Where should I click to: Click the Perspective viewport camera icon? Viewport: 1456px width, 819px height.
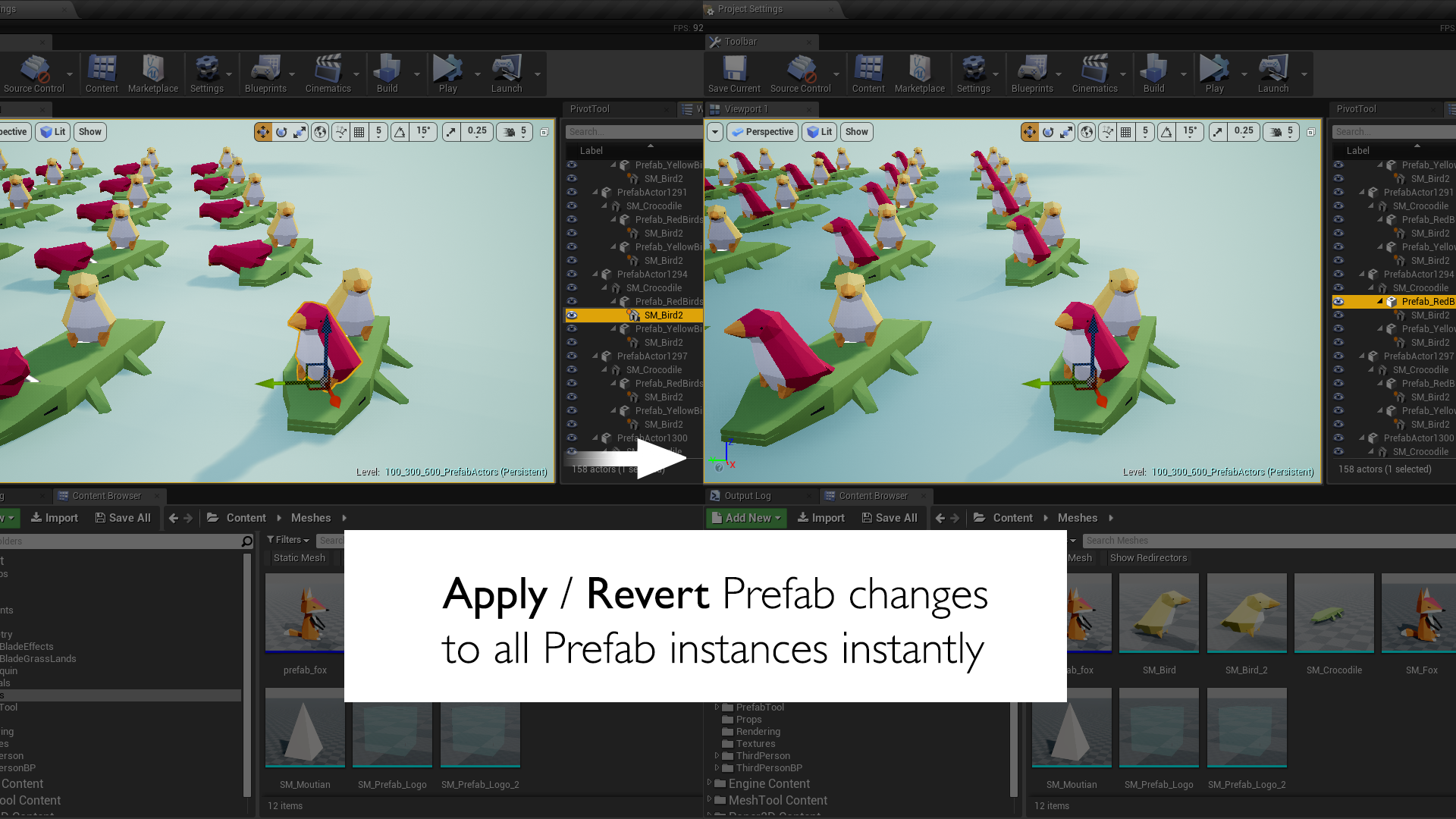tap(738, 131)
